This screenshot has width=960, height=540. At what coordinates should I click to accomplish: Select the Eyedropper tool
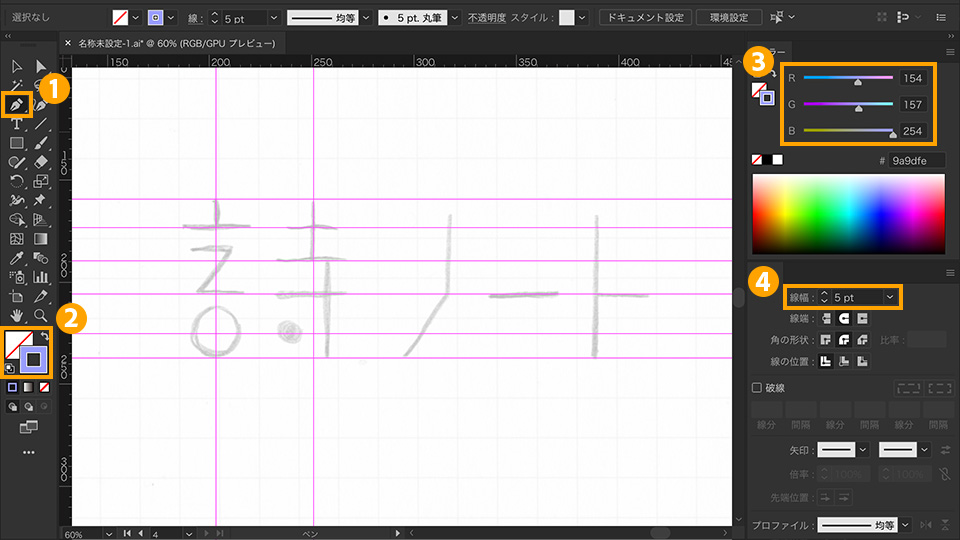coord(17,258)
